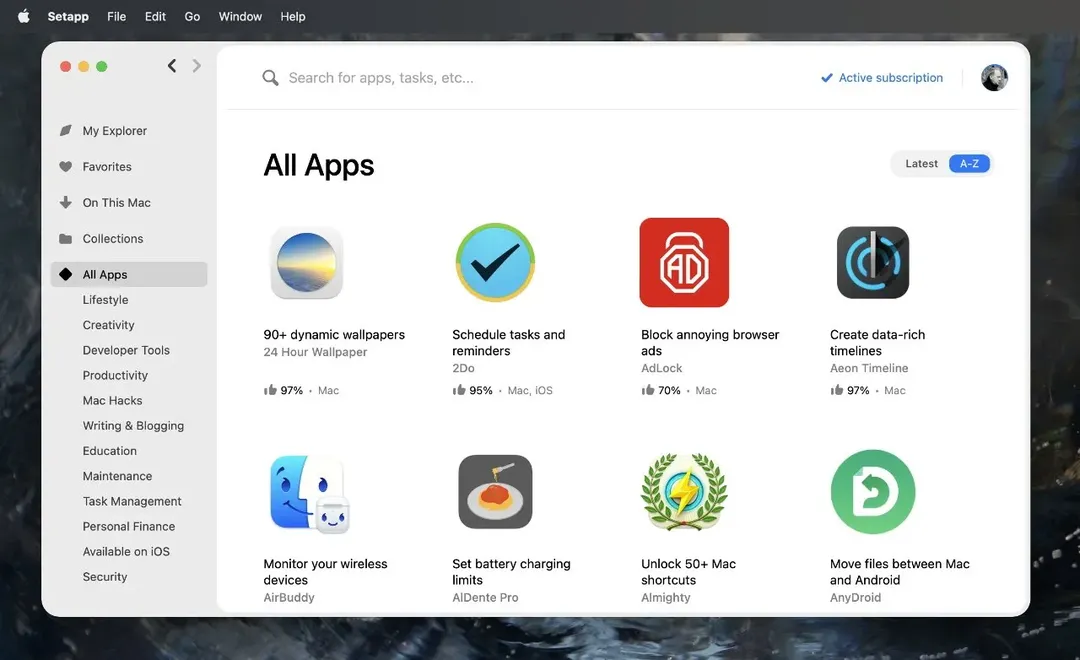1080x660 pixels.
Task: Open the My Explorer page
Action: 114,131
